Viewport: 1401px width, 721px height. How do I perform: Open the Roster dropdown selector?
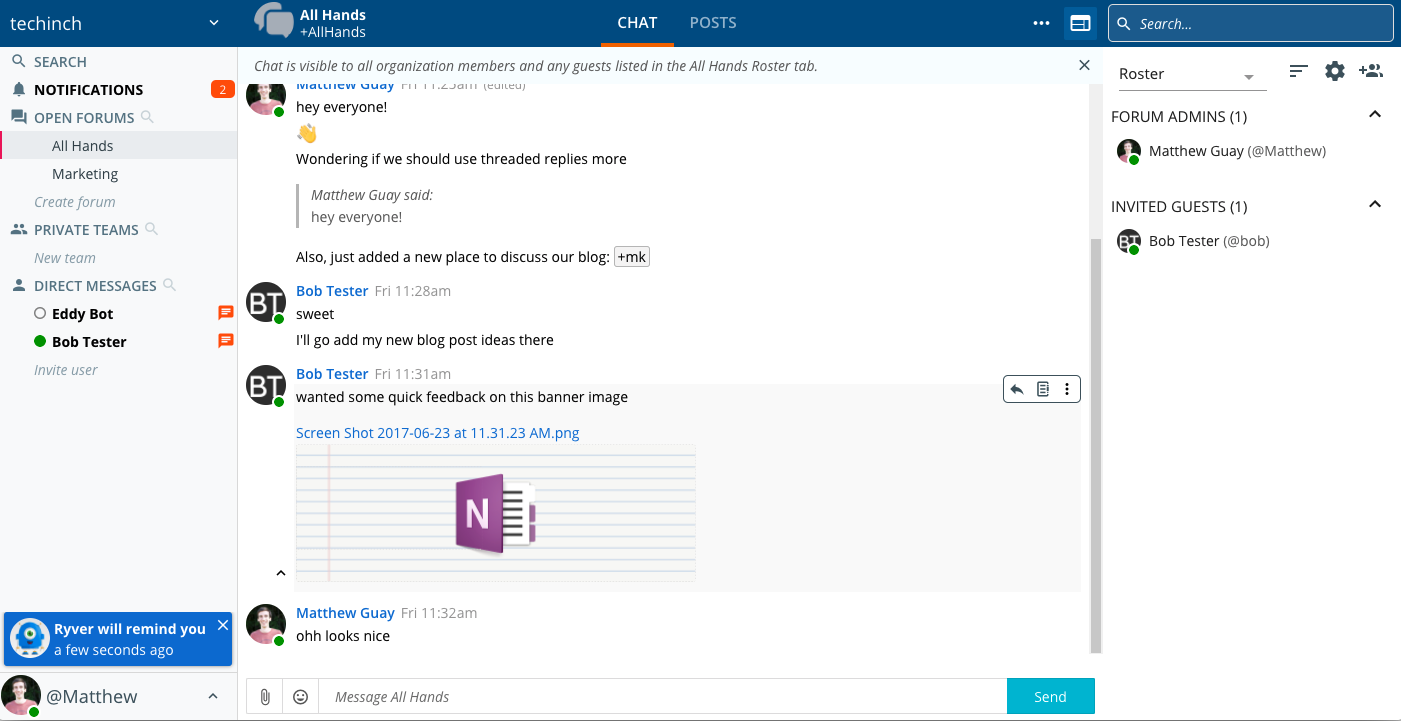point(1188,75)
